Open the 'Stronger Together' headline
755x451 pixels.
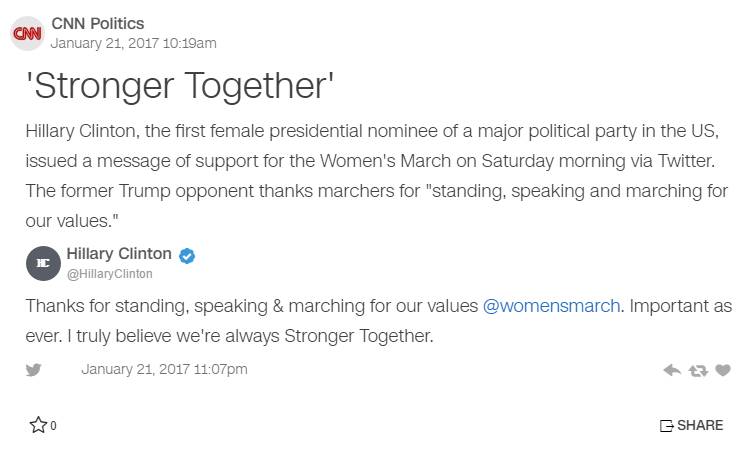(179, 86)
